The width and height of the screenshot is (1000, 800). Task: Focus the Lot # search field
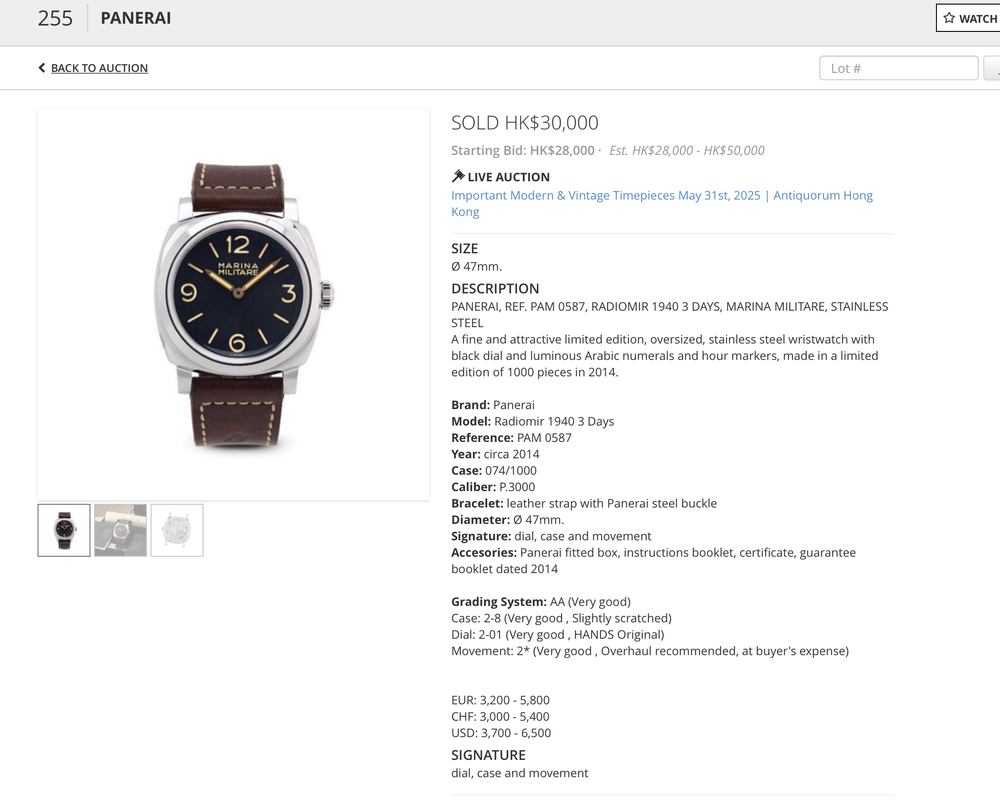click(899, 68)
